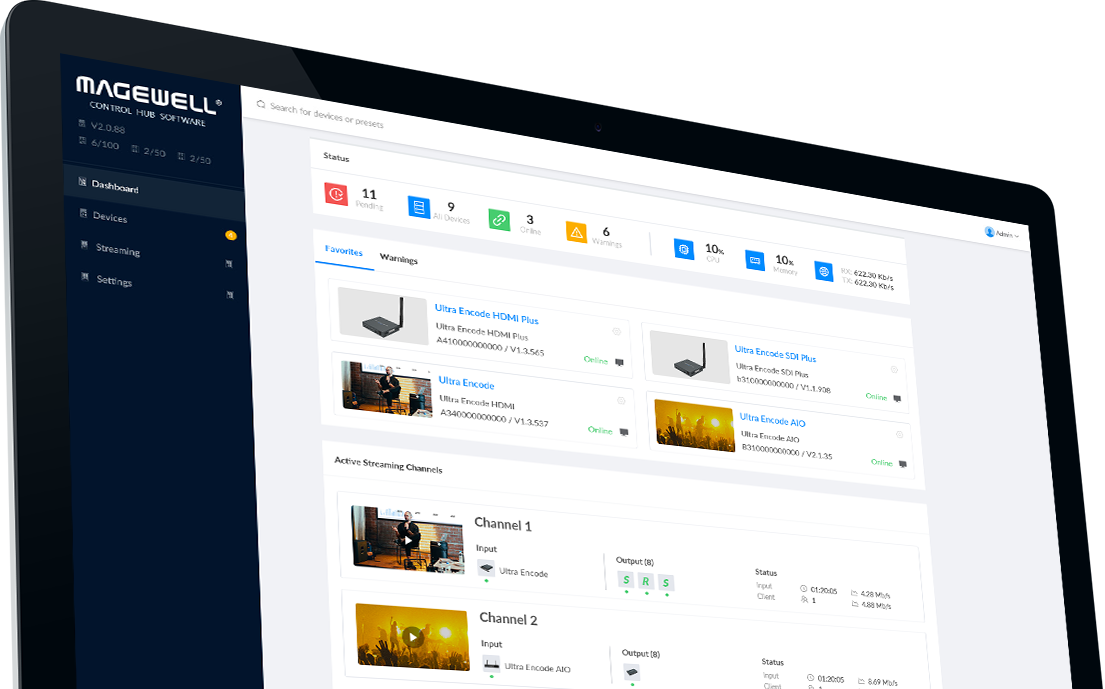The width and height of the screenshot is (1105, 689).
Task: Click 'B310000000000 / V2.1.35' serial text
Action: [x=787, y=452]
